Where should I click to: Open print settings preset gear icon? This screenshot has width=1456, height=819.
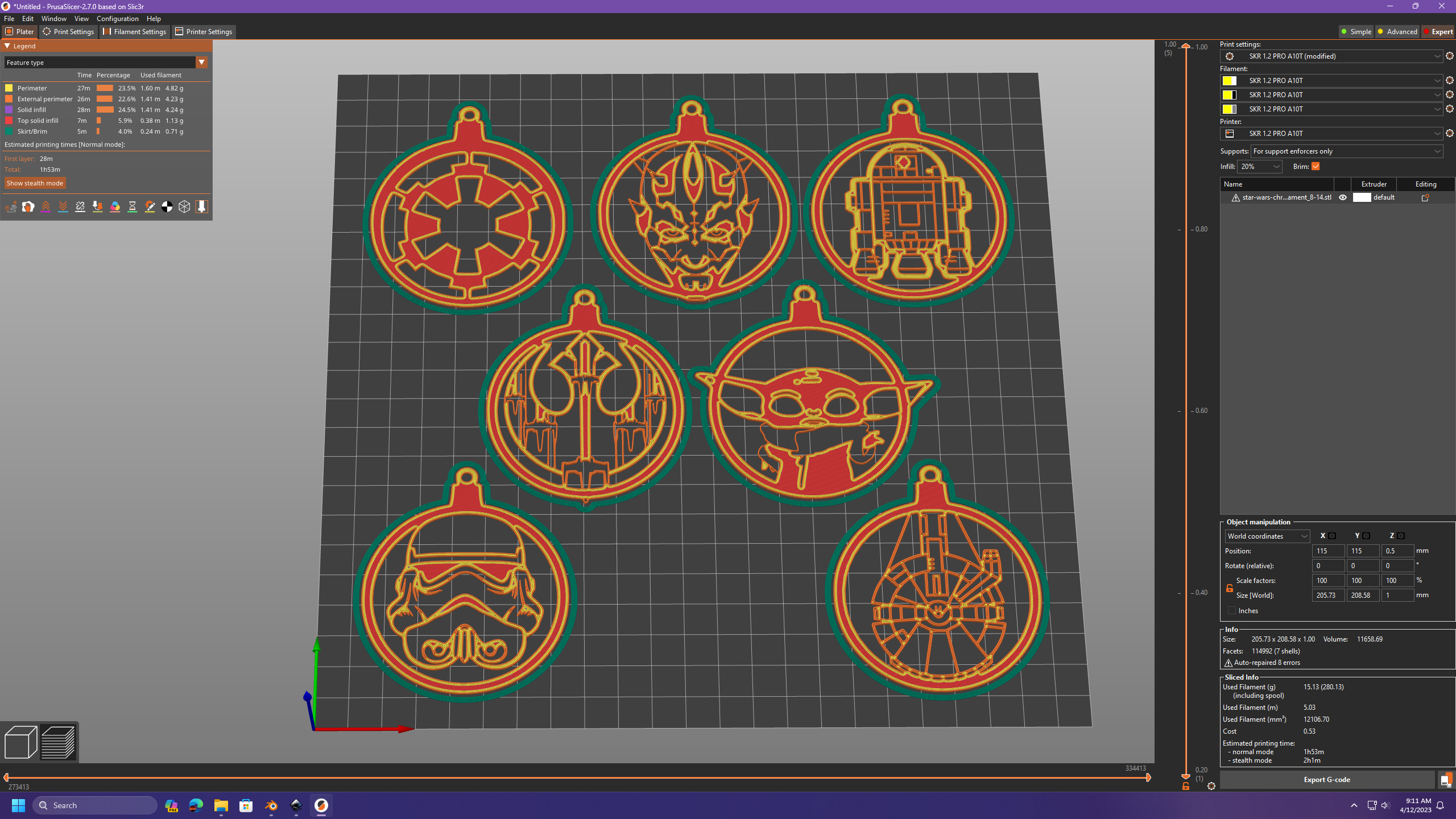[1450, 56]
